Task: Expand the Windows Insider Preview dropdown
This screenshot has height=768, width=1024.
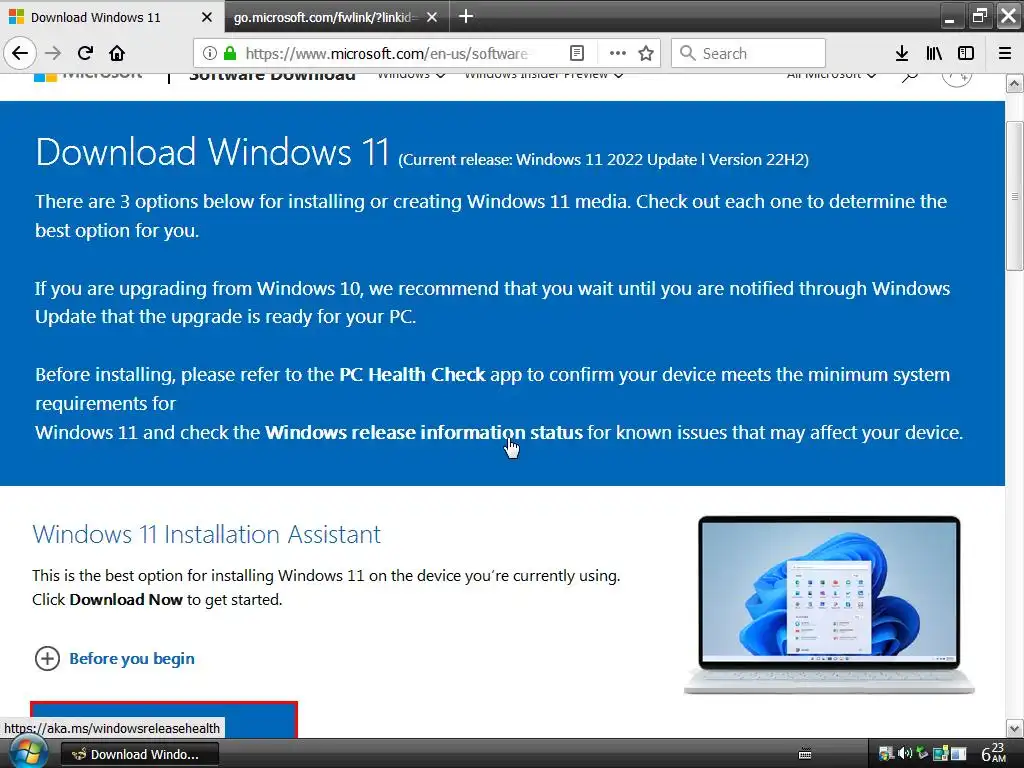Action: (543, 76)
